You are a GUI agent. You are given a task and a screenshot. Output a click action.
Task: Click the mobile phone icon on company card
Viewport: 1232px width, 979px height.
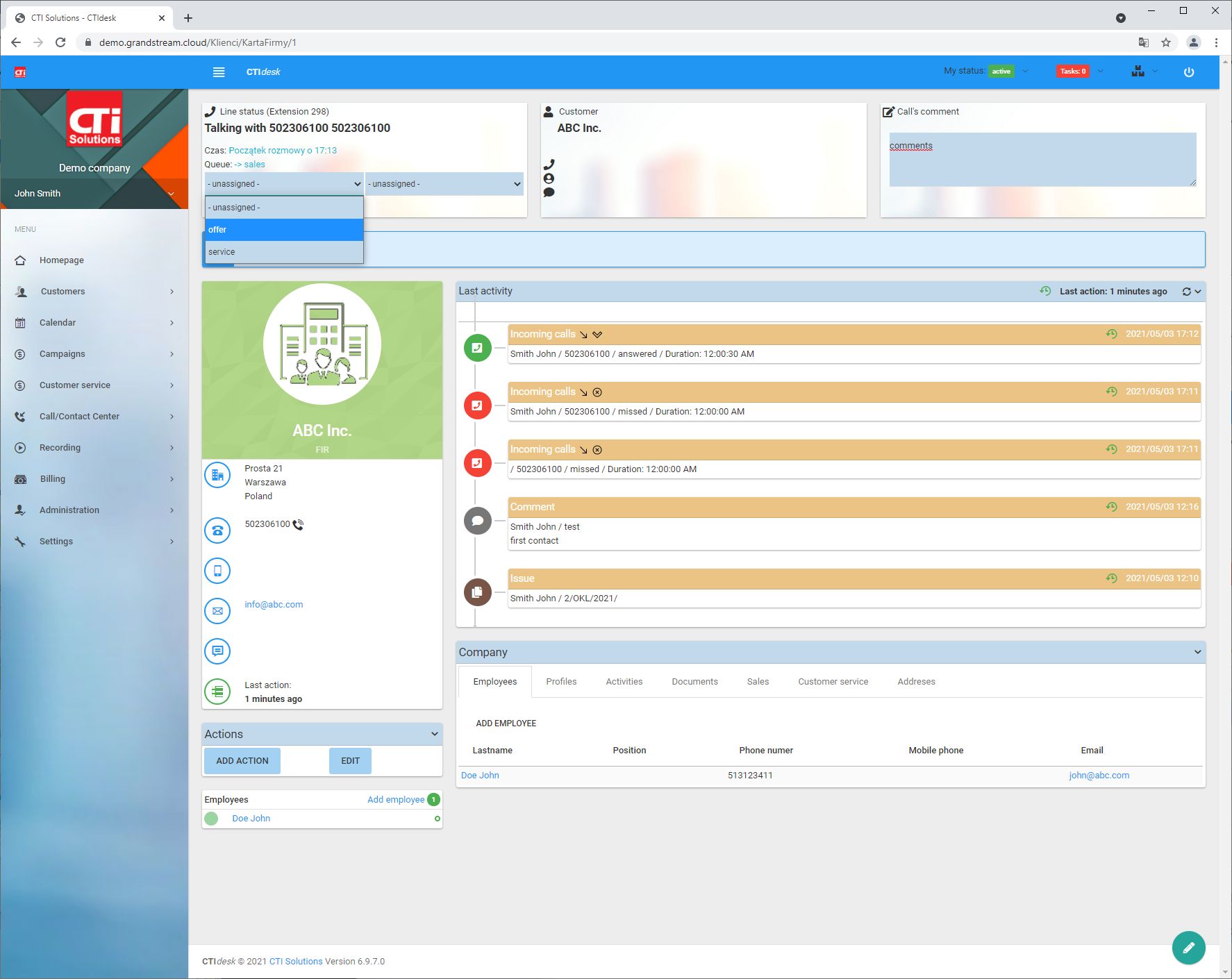tap(217, 571)
